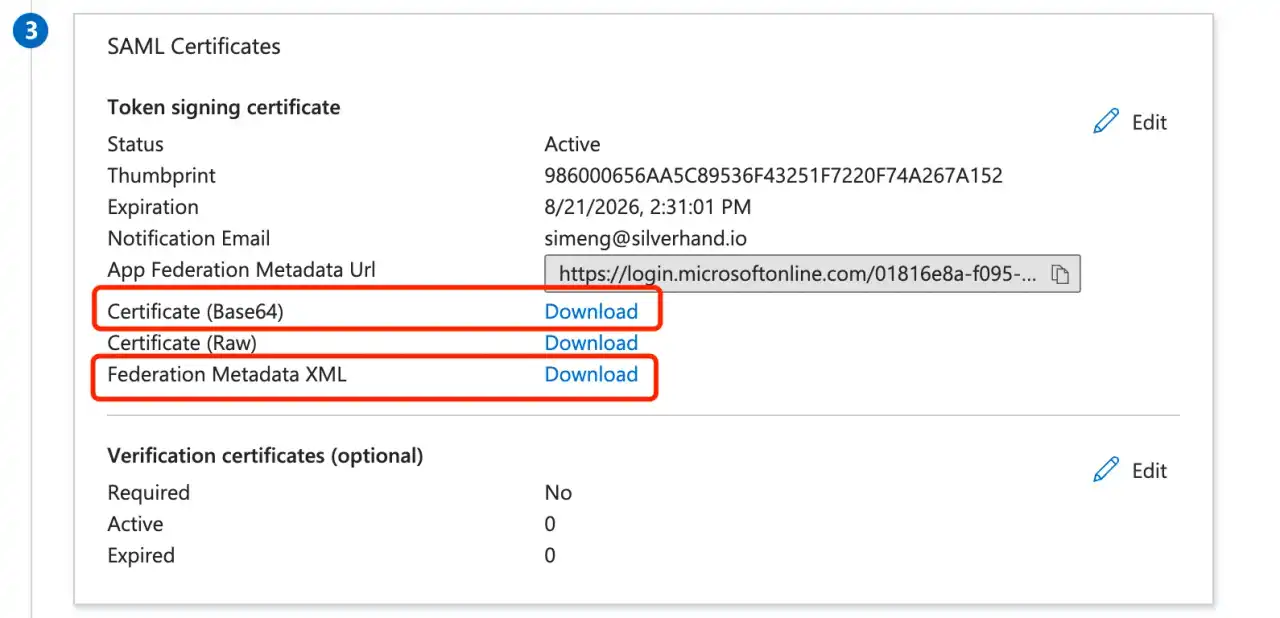Click the pencil icon for Verification certificates
The height and width of the screenshot is (618, 1280).
coord(1106,469)
